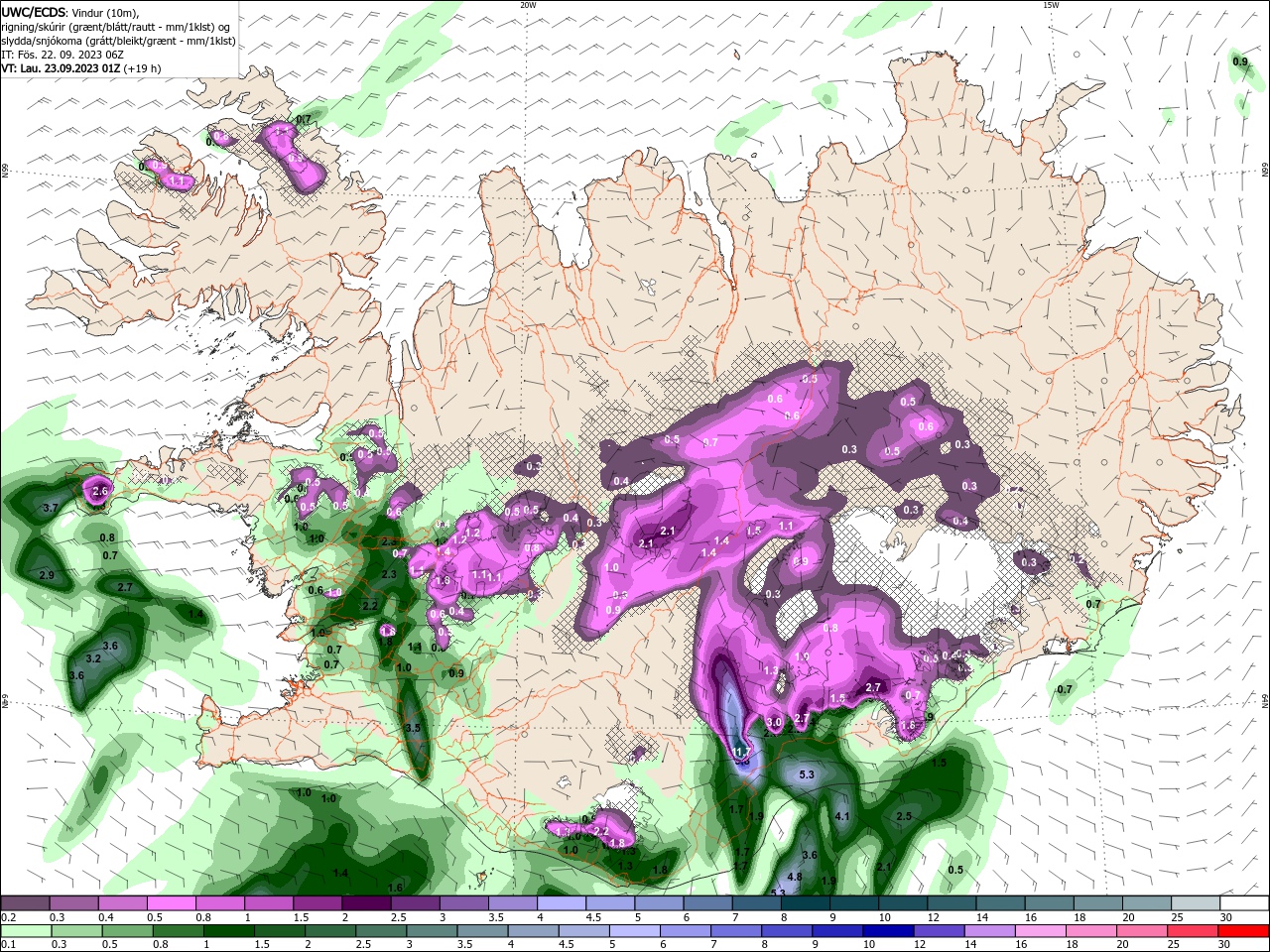This screenshot has width=1270, height=952.
Task: Pick the blue 8 swatch in the rain scale
Action: click(788, 931)
